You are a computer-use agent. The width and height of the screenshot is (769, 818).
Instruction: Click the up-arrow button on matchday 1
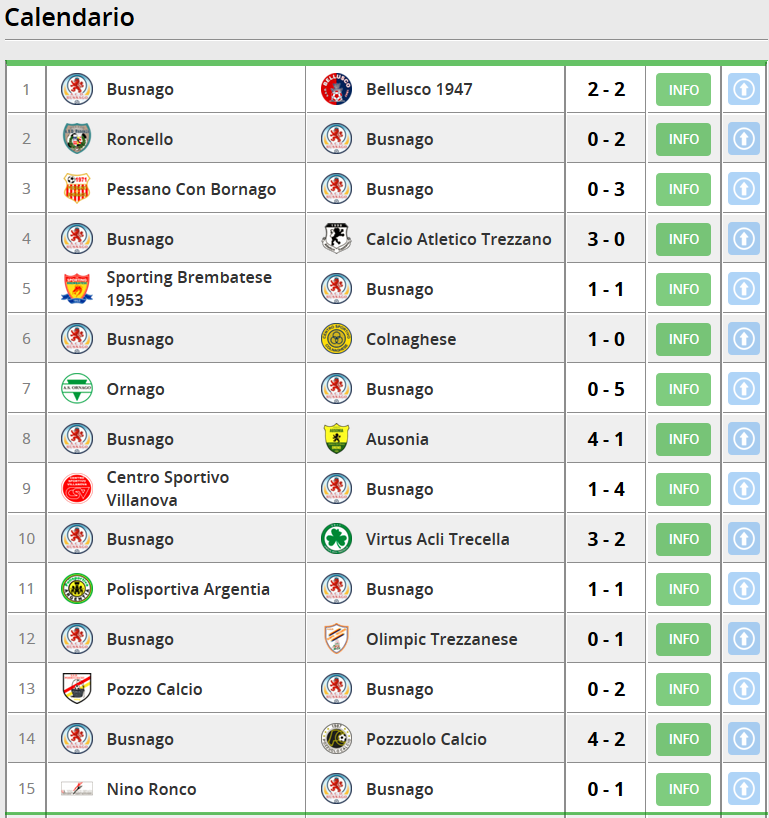tap(743, 90)
